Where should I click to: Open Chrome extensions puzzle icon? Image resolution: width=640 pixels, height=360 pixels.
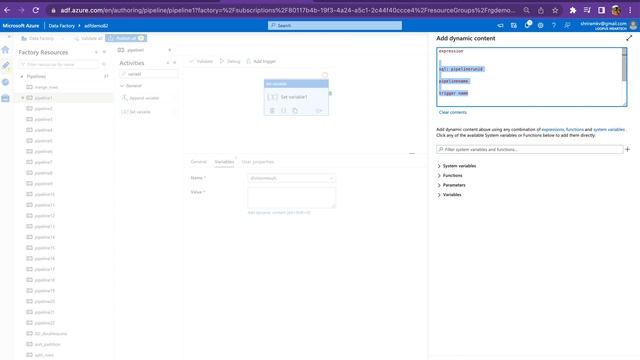[x=573, y=10]
